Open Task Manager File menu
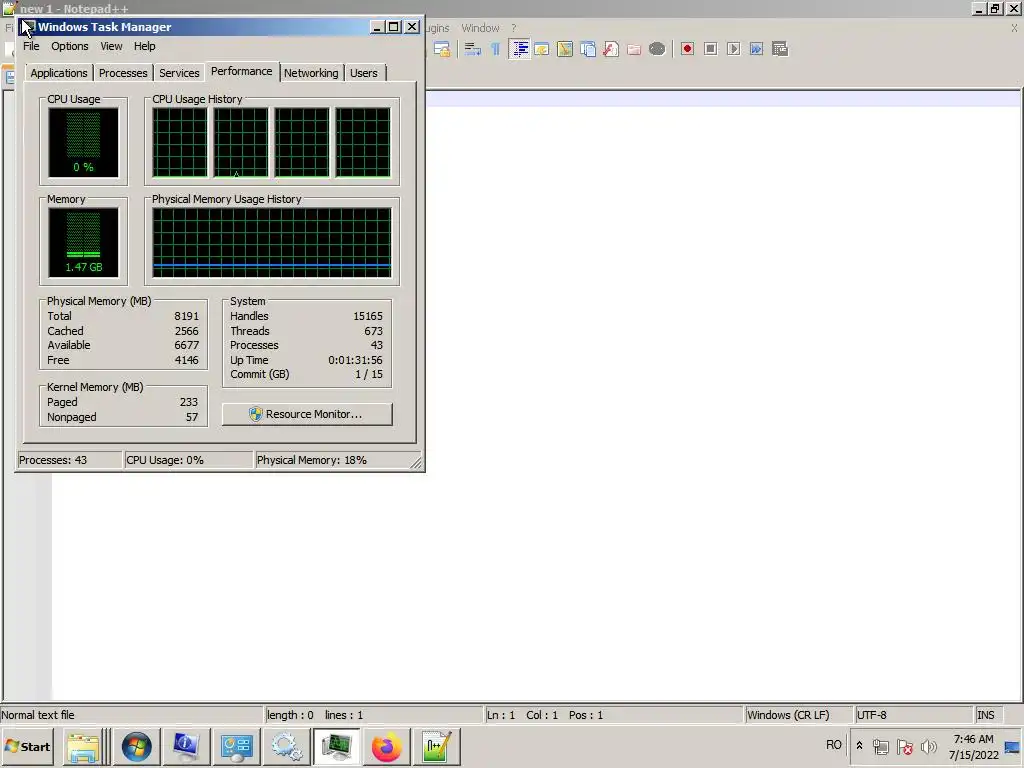 [31, 46]
